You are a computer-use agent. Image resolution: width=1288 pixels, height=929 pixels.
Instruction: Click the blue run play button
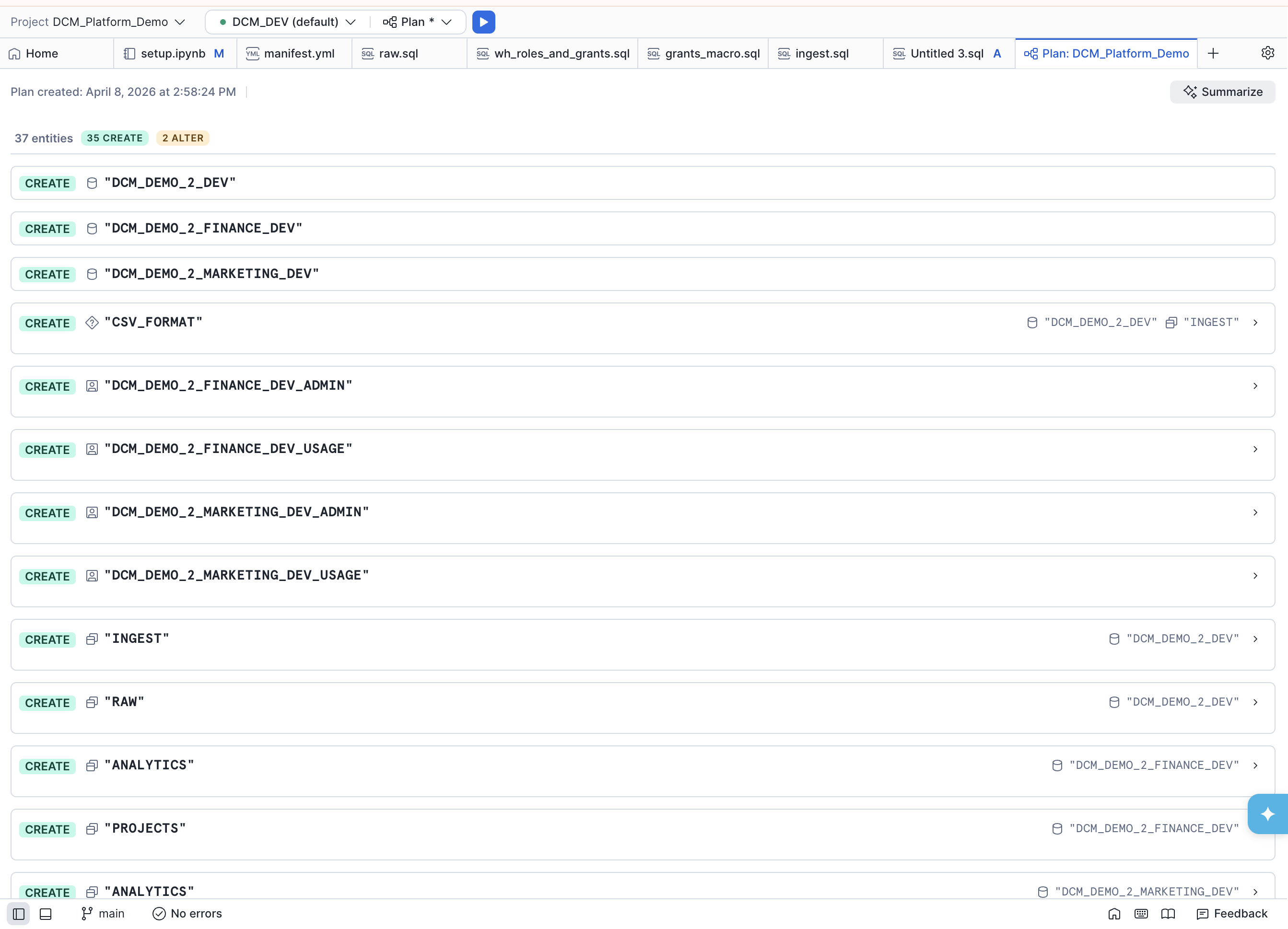click(483, 22)
